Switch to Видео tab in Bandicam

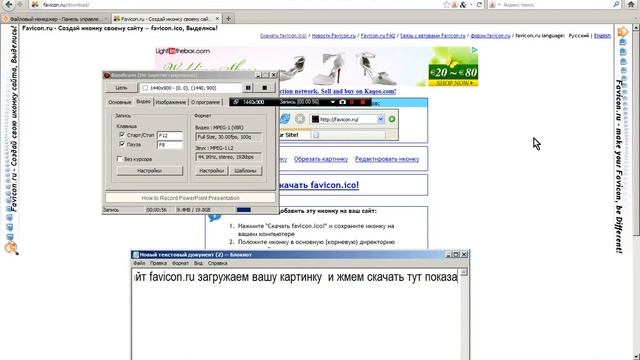point(143,101)
